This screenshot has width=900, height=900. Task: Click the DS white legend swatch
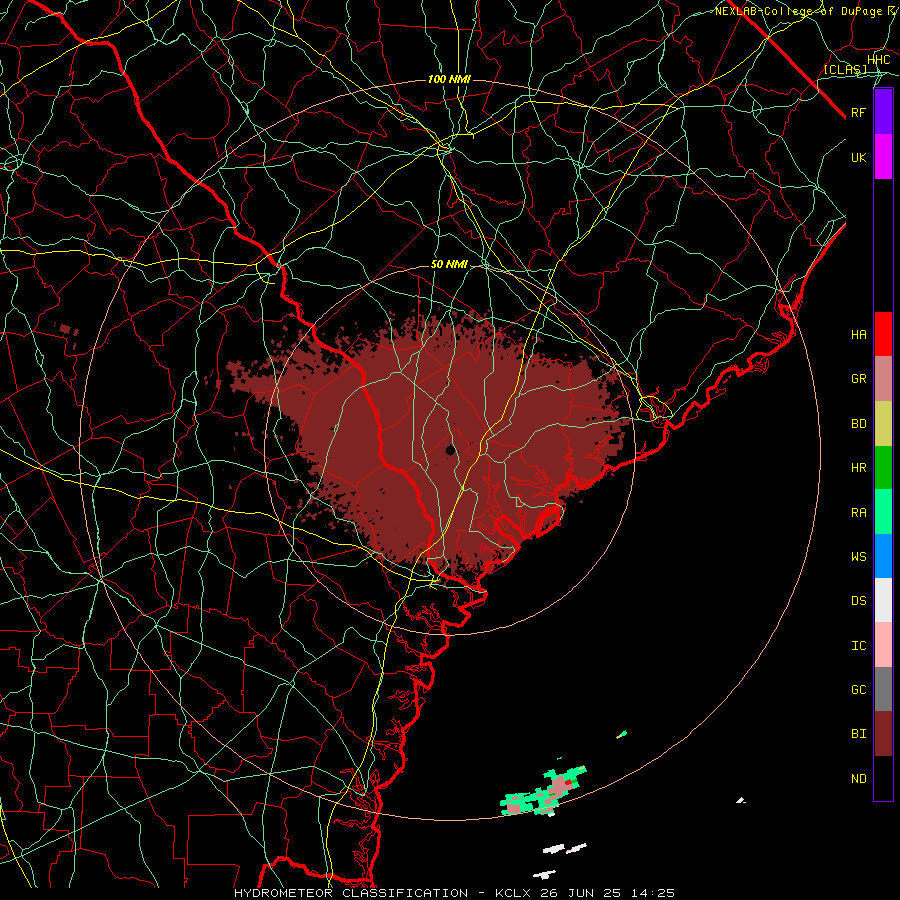[x=883, y=600]
